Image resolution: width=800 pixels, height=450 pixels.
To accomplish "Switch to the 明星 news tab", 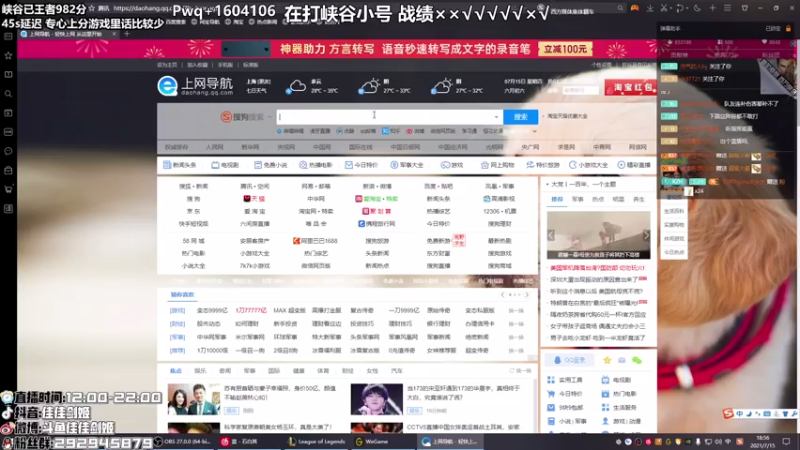I will [x=618, y=199].
